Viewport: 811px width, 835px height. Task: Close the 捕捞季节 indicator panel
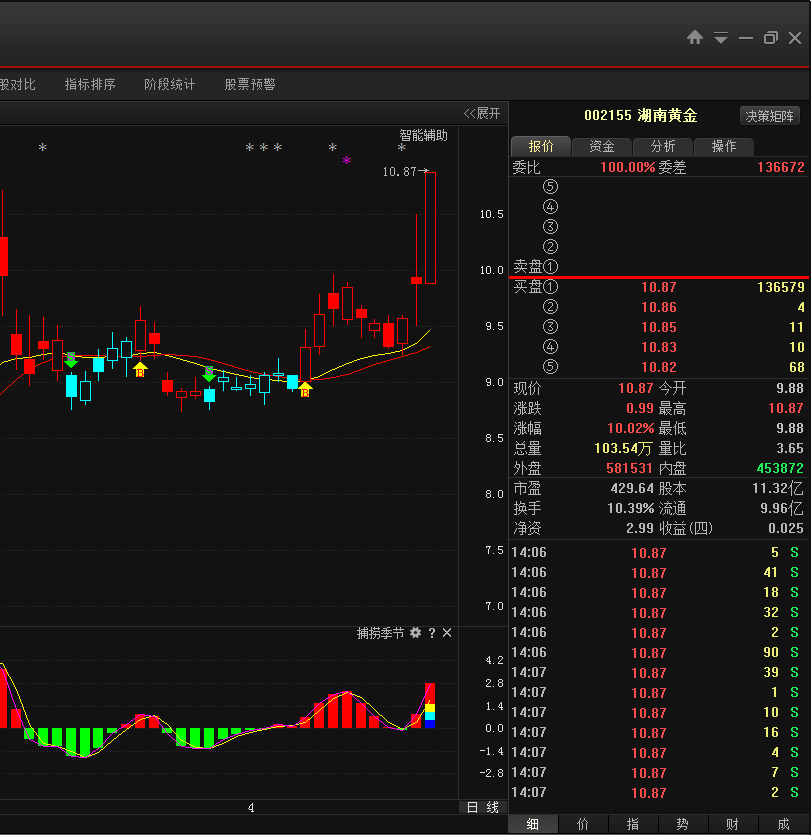point(447,633)
